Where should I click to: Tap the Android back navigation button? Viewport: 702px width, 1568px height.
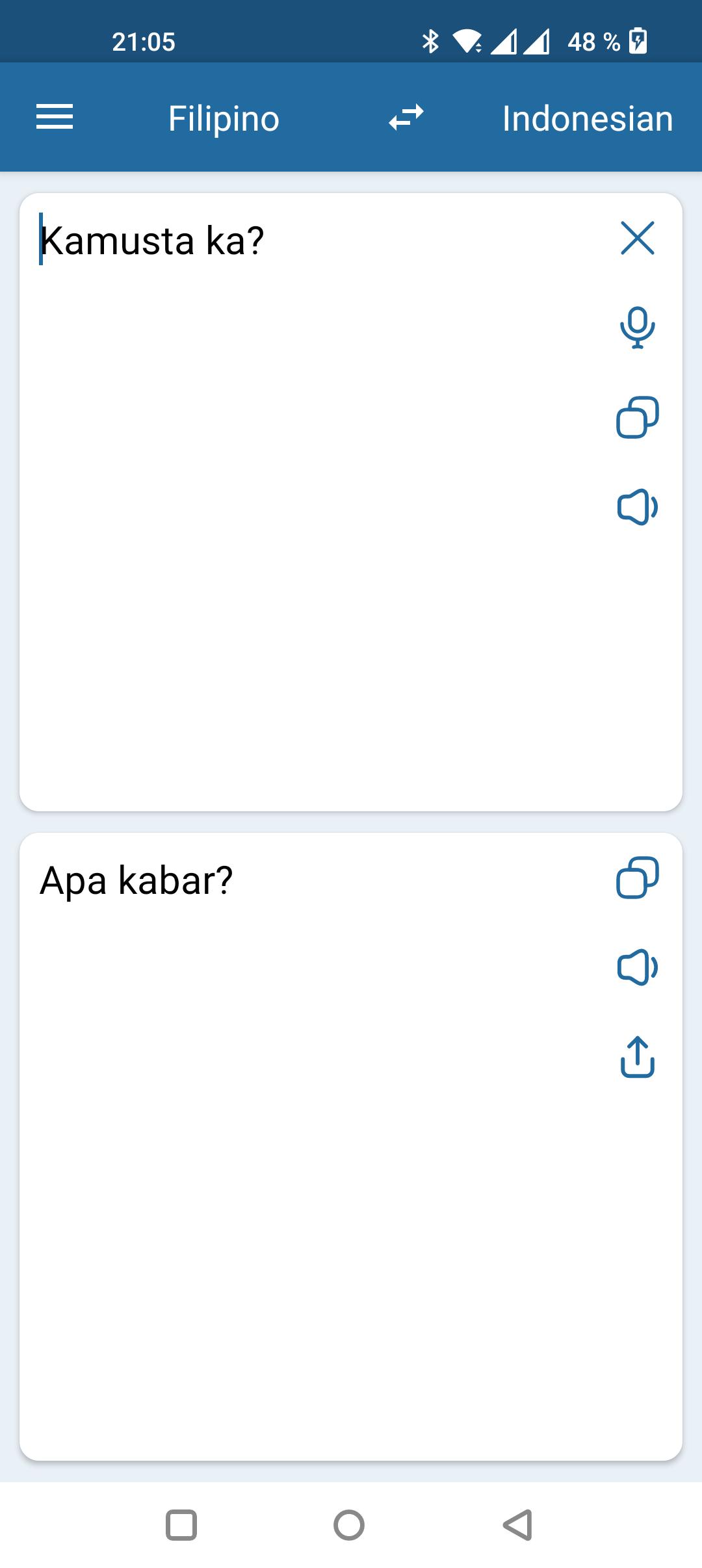tap(518, 1525)
